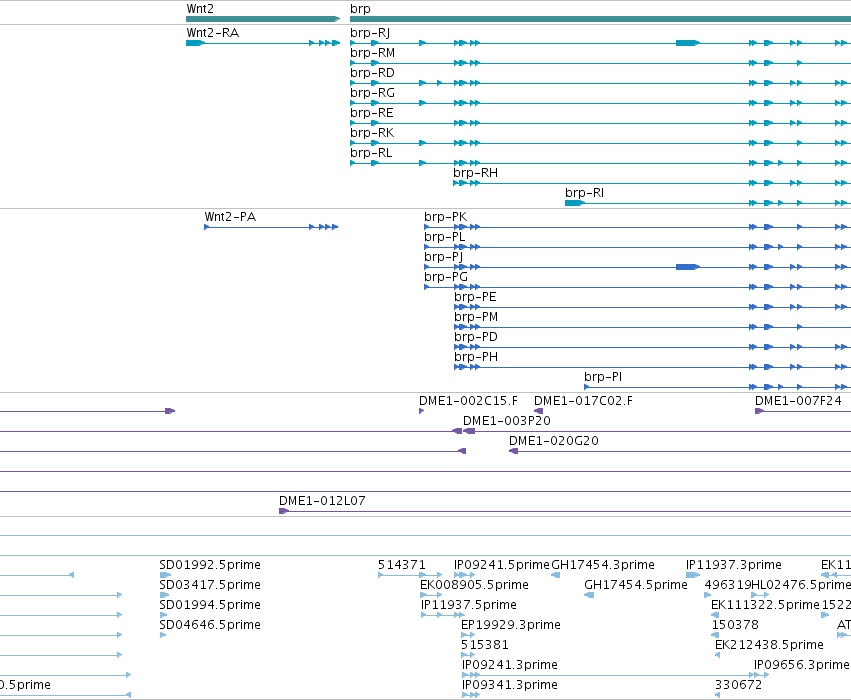Viewport: 851px width, 700px height.
Task: Select protein isoform brp-PJ
Action: [x=443, y=257]
